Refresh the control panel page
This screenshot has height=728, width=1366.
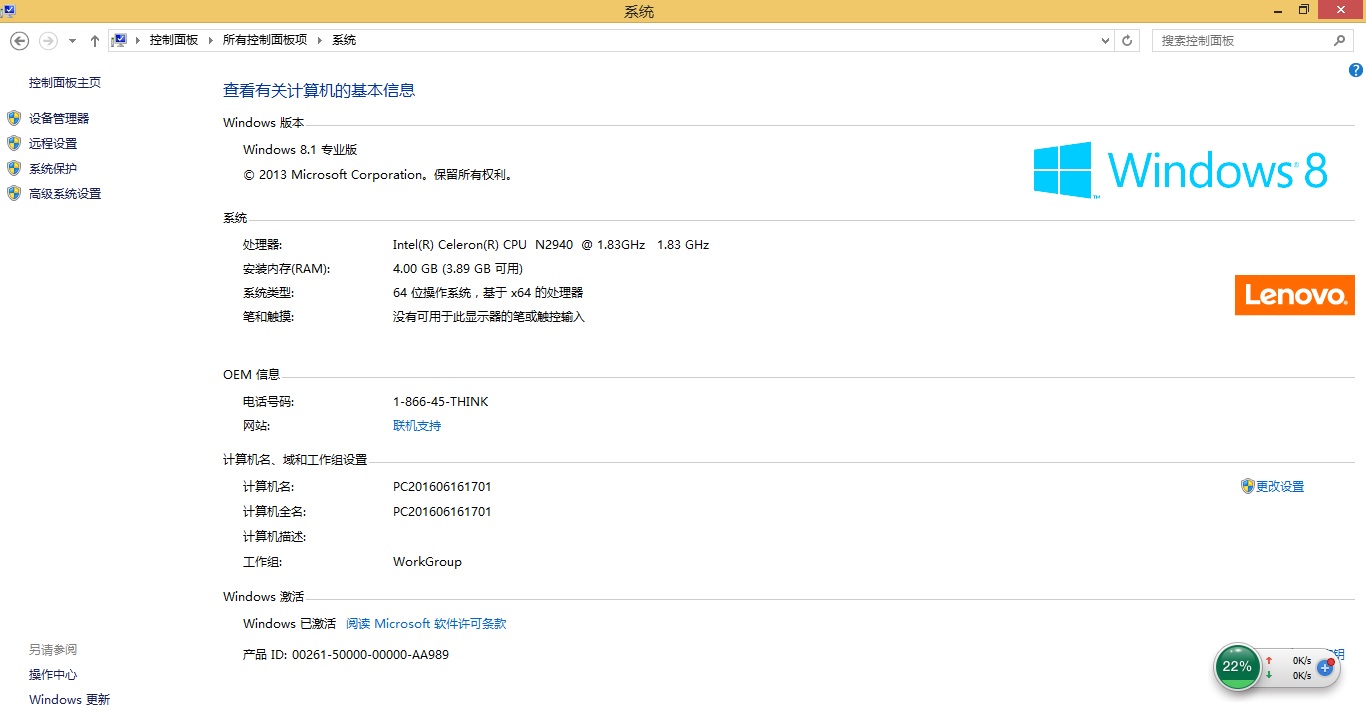(x=1128, y=41)
